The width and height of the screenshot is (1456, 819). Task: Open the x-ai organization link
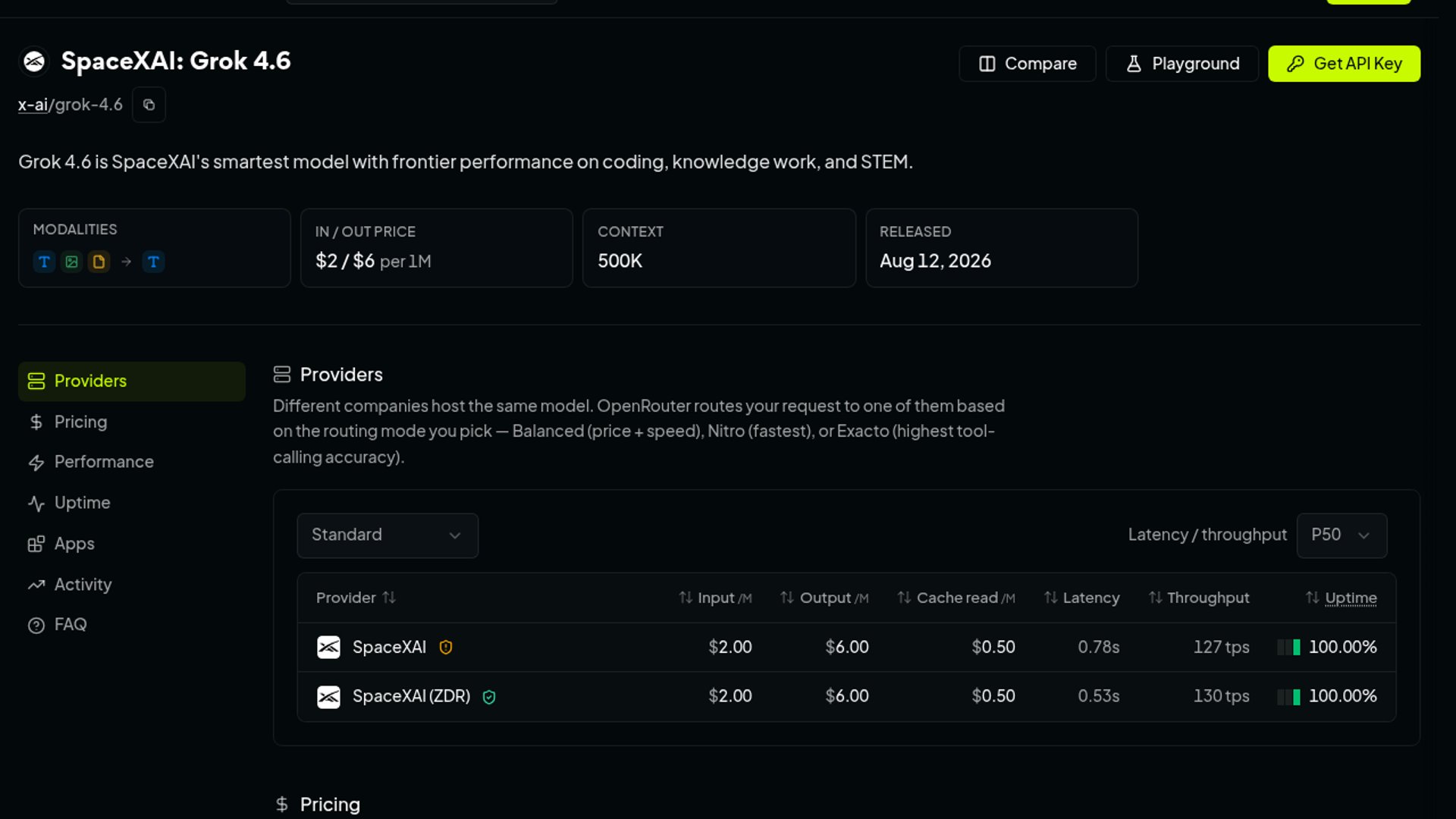[x=33, y=105]
